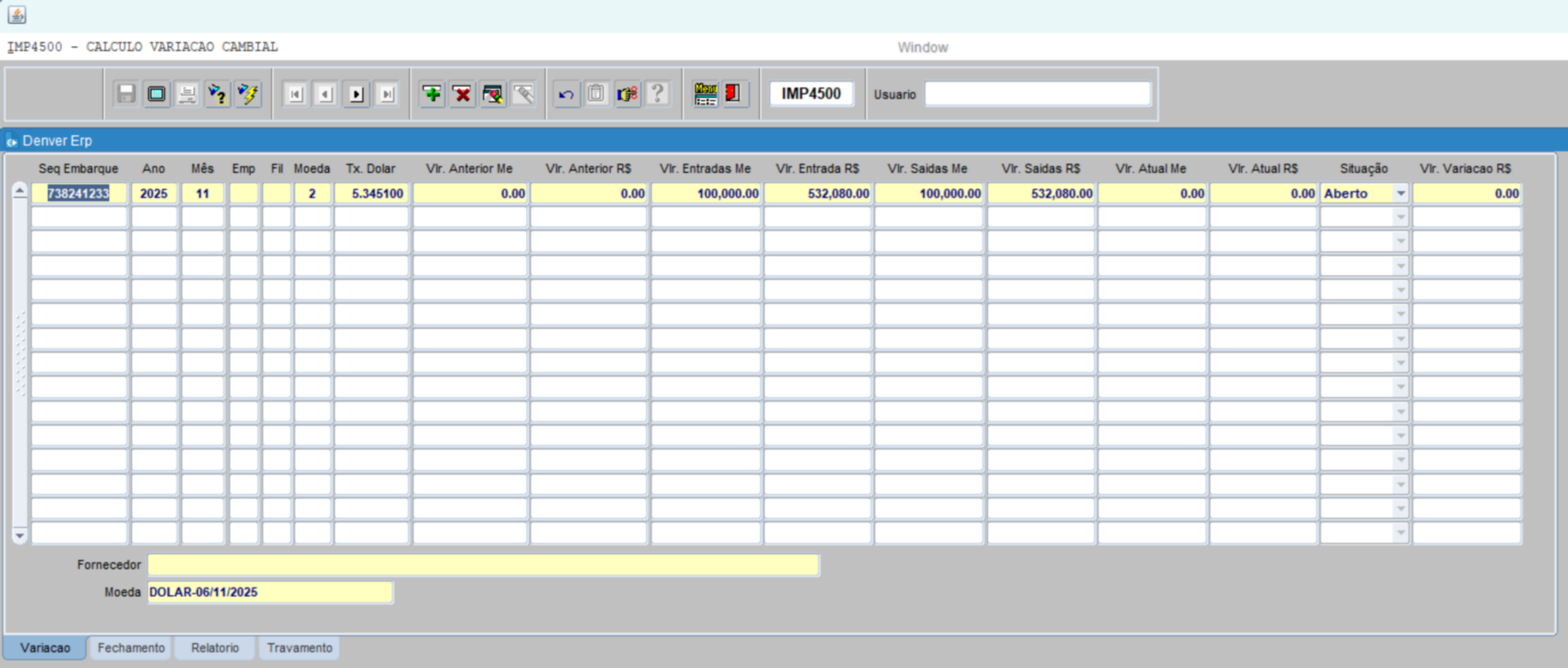
Task: Expand the Situação dropdown in second row
Action: pyautogui.click(x=1400, y=218)
